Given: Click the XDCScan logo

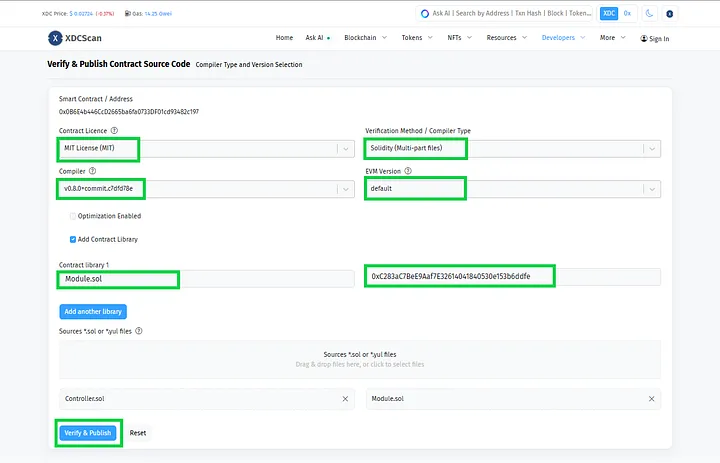Looking at the screenshot, I should 75,38.
